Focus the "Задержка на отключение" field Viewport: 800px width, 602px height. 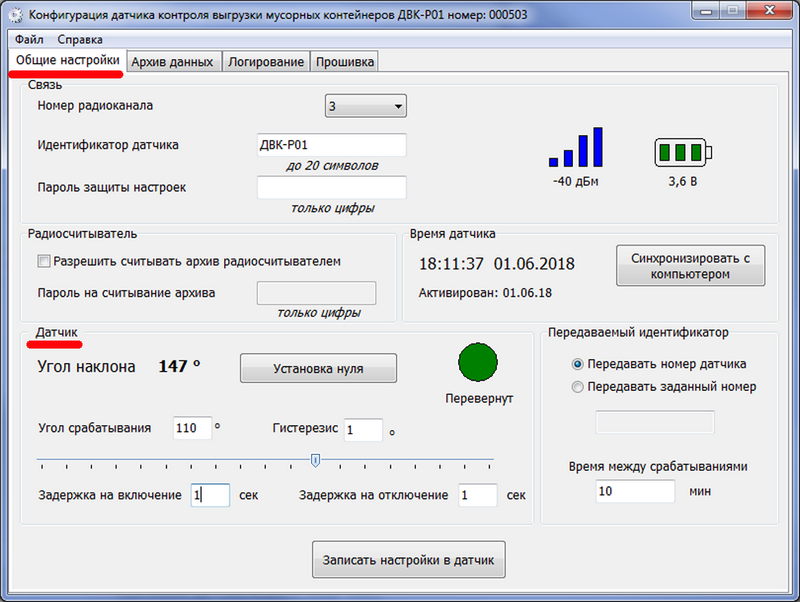pyautogui.click(x=478, y=495)
